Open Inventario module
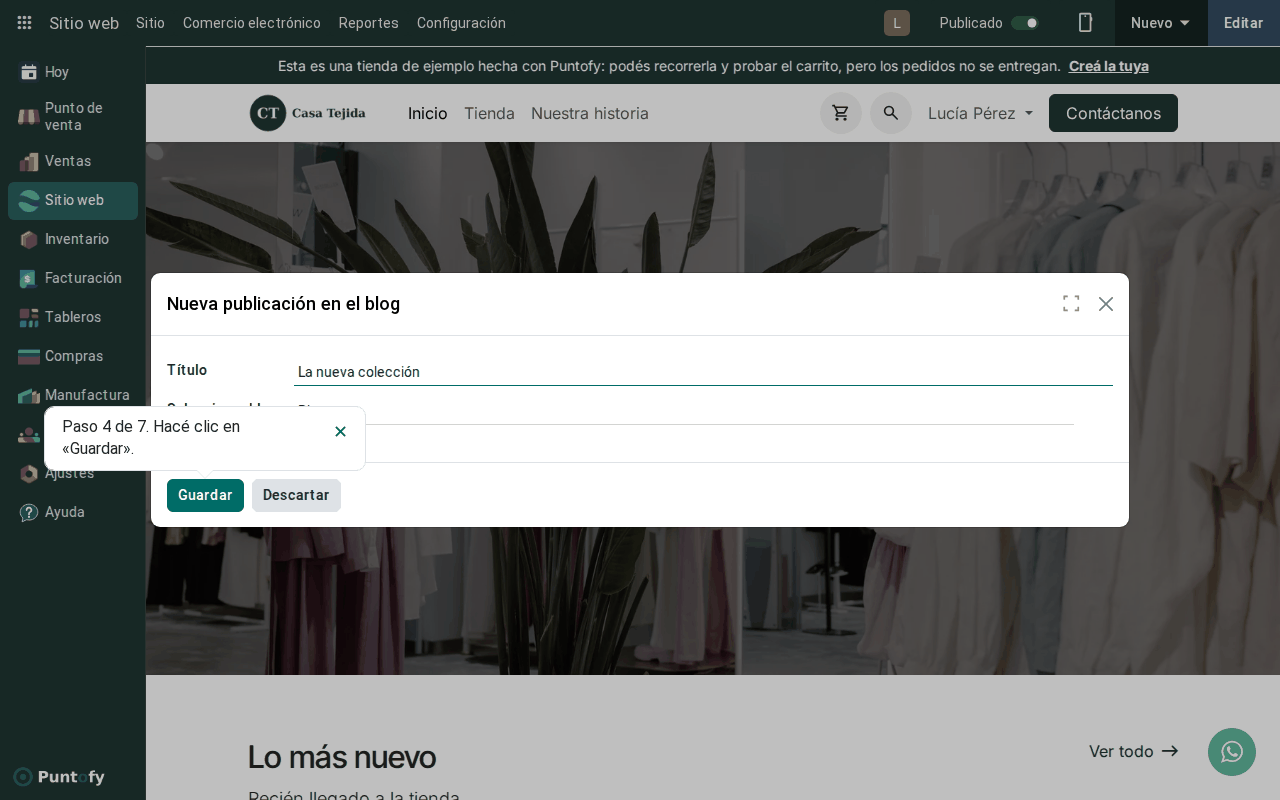Viewport: 1280px width, 800px height. pos(73,239)
